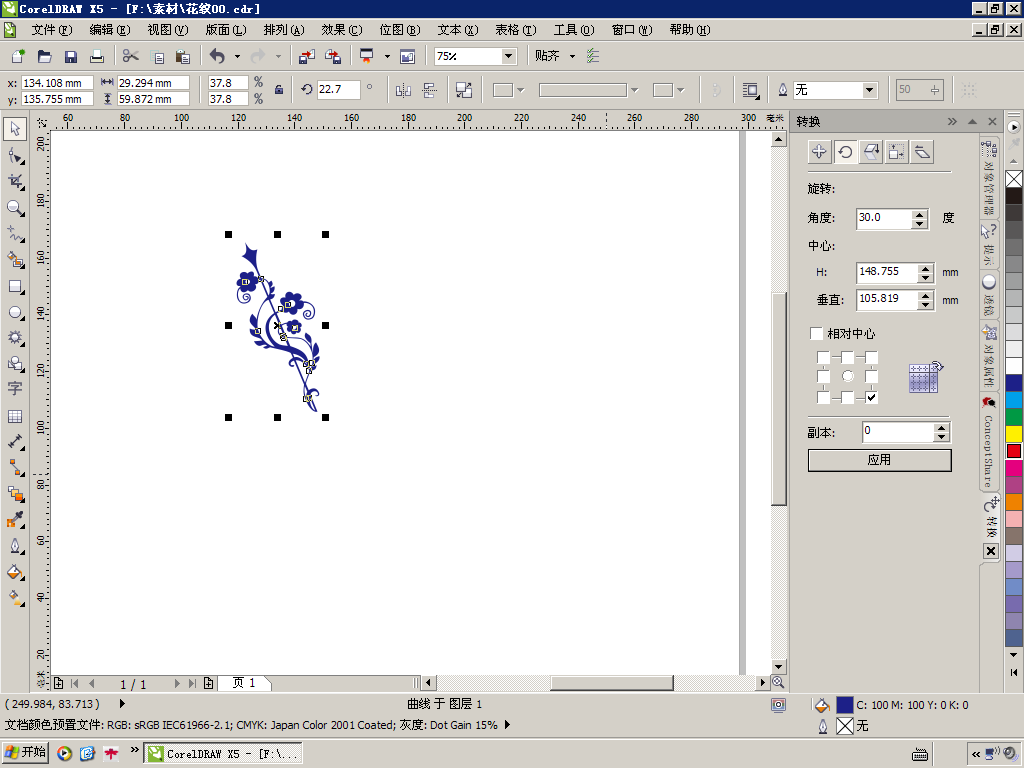Expand the docker's double-arrow collapse button
Image resolution: width=1024 pixels, height=768 pixels.
click(952, 121)
